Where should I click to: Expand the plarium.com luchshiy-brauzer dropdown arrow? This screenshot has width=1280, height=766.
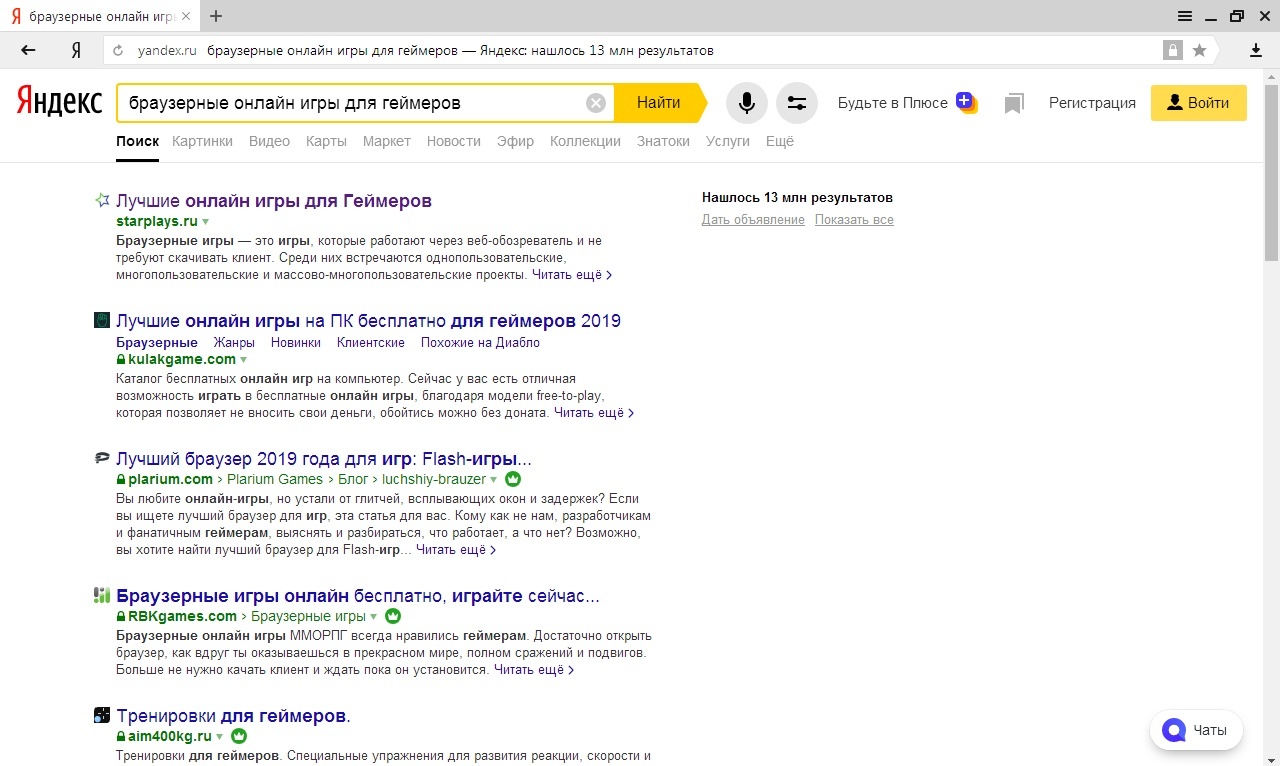point(494,480)
